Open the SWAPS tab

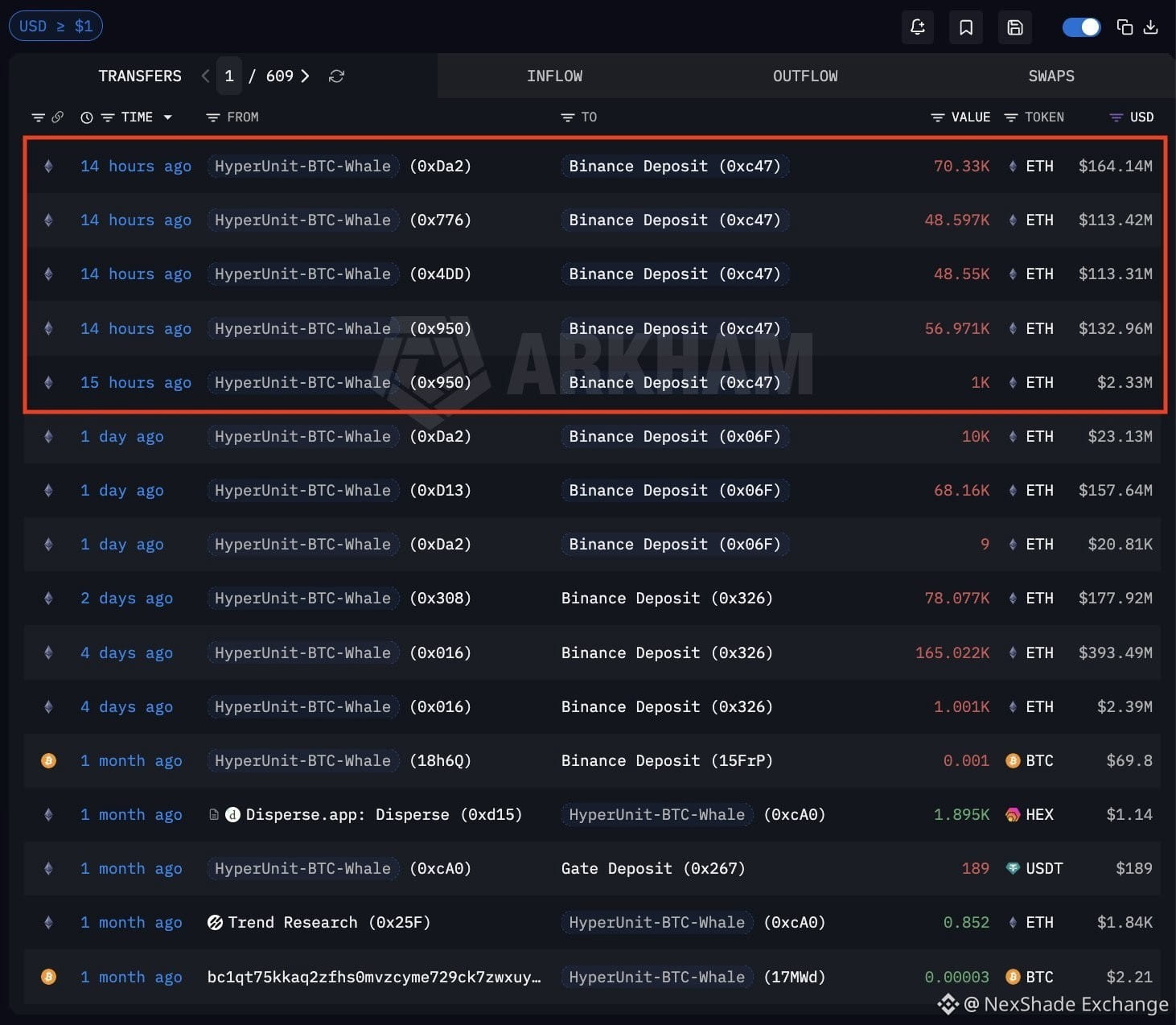tap(1051, 76)
